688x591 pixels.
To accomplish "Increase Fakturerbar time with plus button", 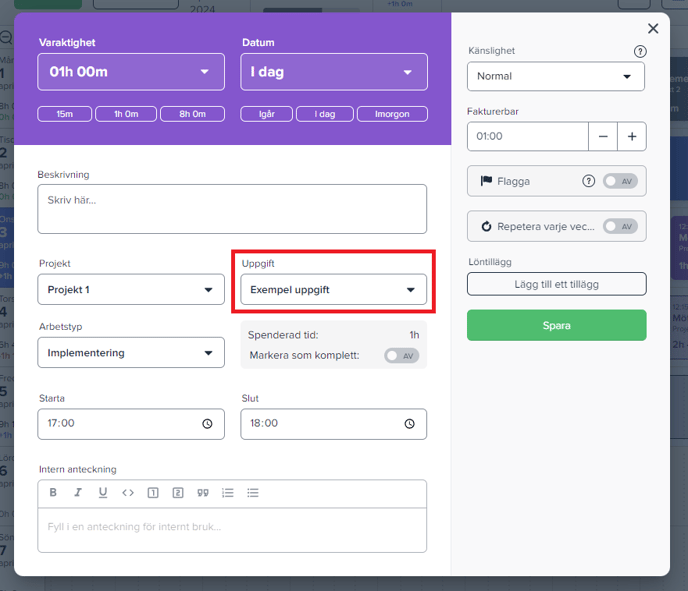I will pos(632,136).
